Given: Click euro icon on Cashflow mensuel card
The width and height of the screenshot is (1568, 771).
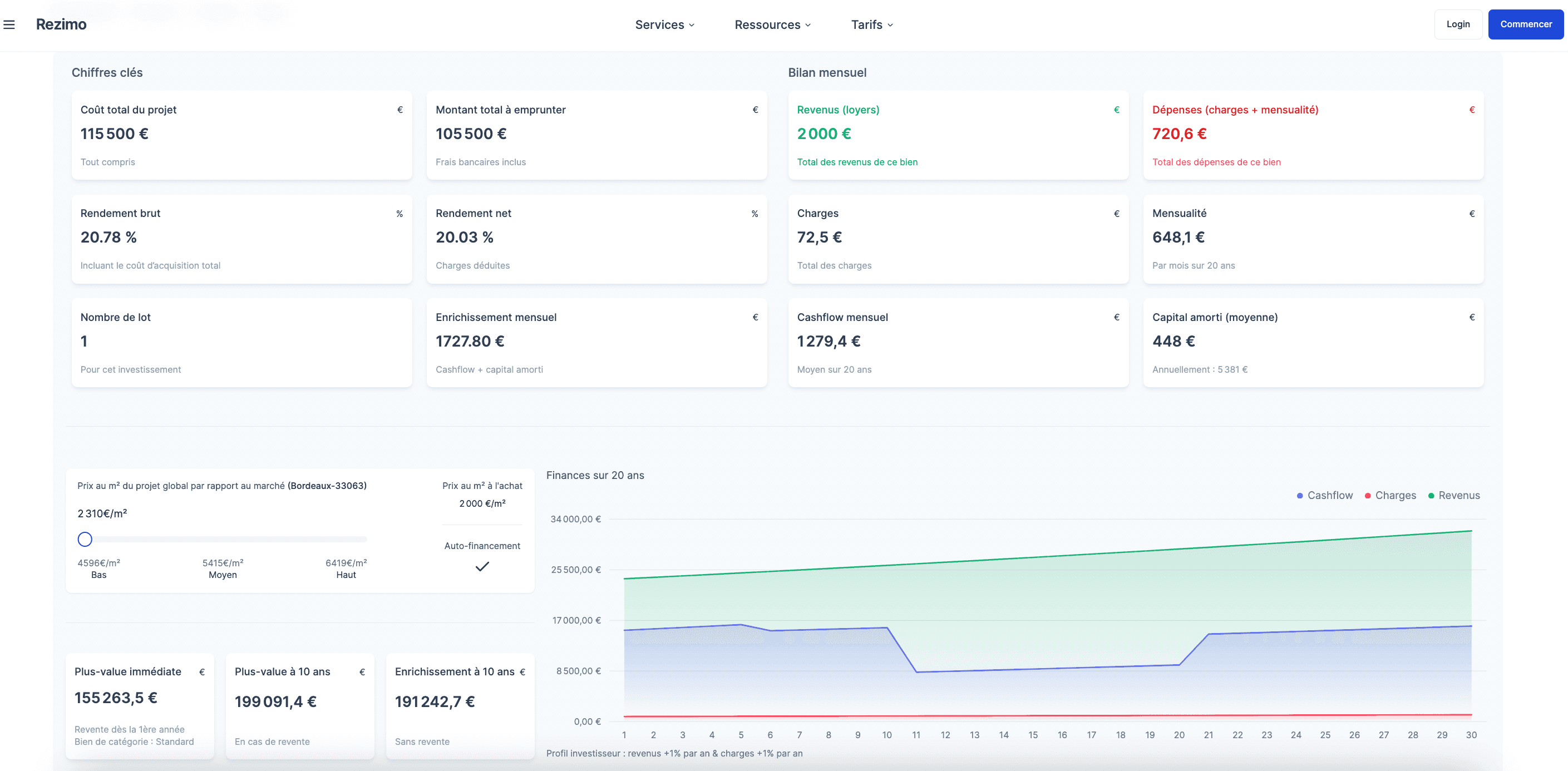Looking at the screenshot, I should (x=1116, y=318).
